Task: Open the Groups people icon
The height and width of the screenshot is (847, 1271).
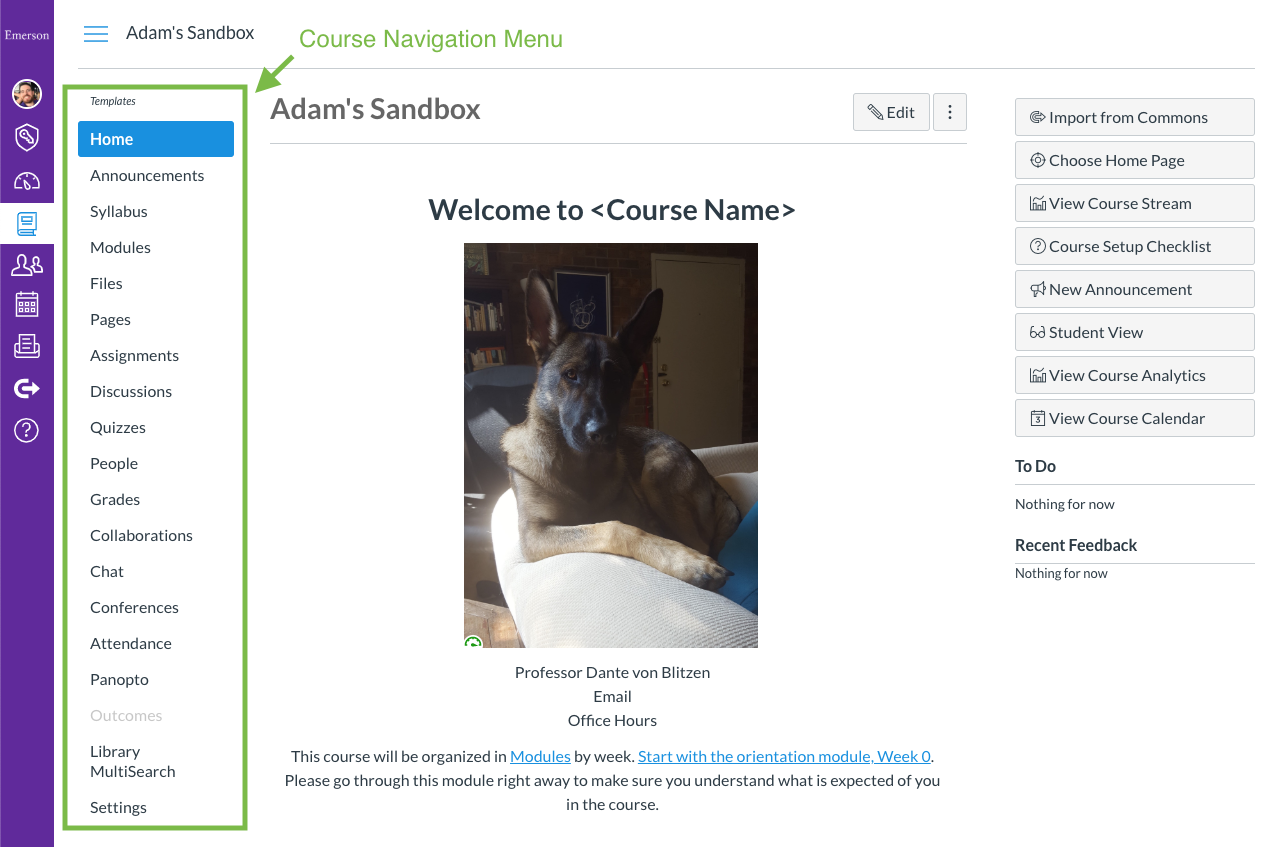Action: click(x=27, y=265)
